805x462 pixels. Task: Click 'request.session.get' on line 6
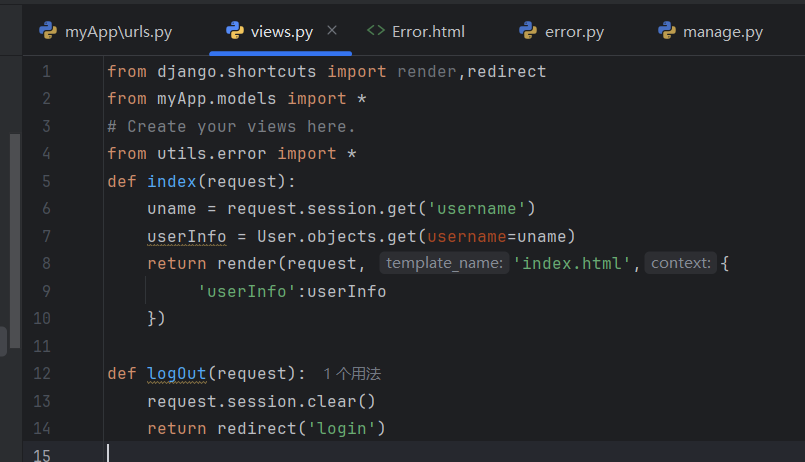point(322,208)
